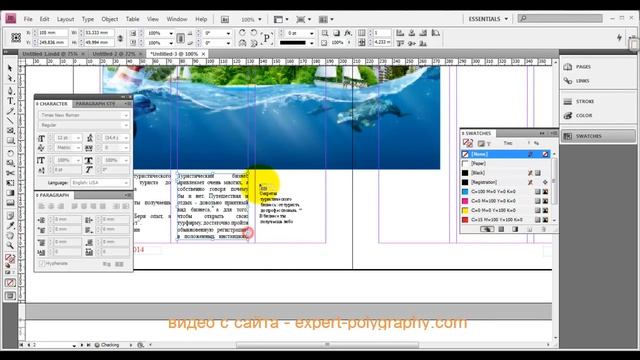Select the [Paper] swatch
The width and height of the screenshot is (640, 360).
point(506,164)
